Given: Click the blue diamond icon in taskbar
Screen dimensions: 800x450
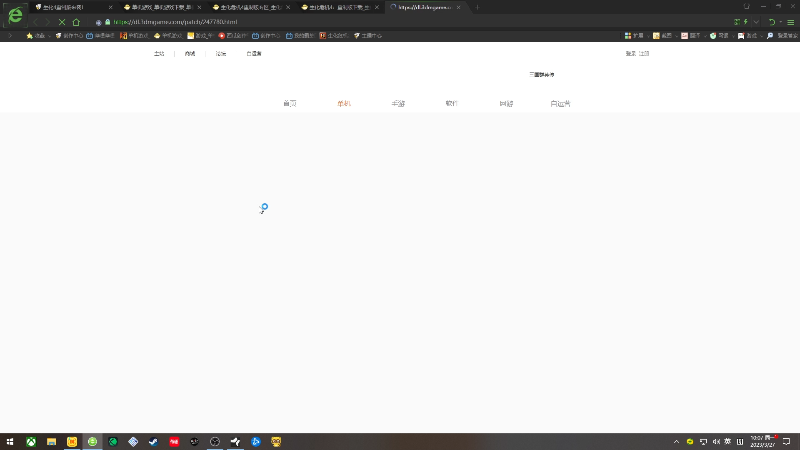Looking at the screenshot, I should point(133,442).
